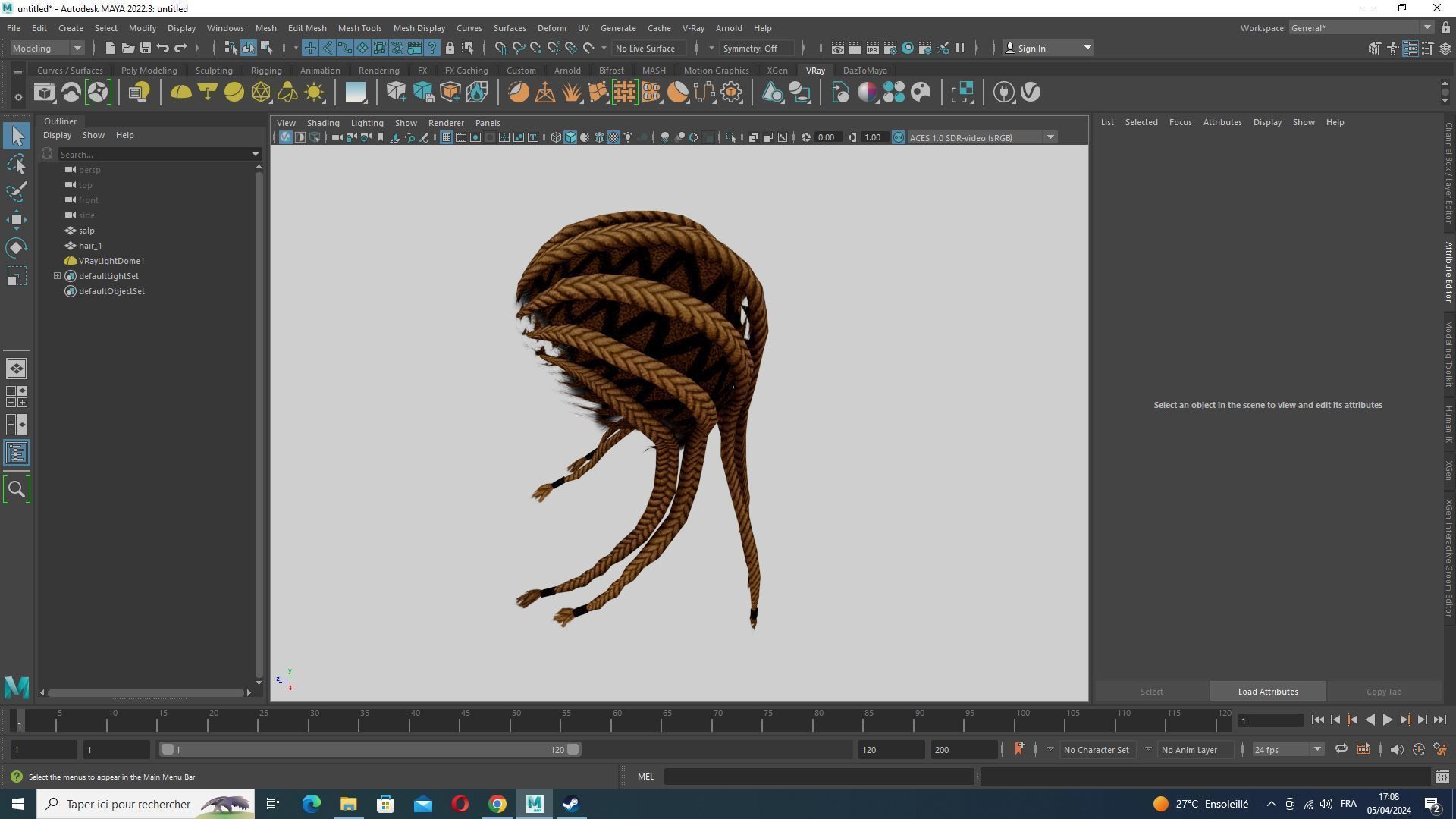Click the Redo arrow icon

pos(180,48)
